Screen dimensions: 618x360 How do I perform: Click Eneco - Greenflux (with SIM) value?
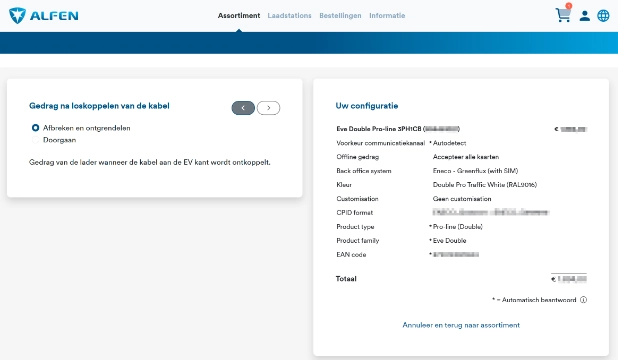[x=475, y=171]
